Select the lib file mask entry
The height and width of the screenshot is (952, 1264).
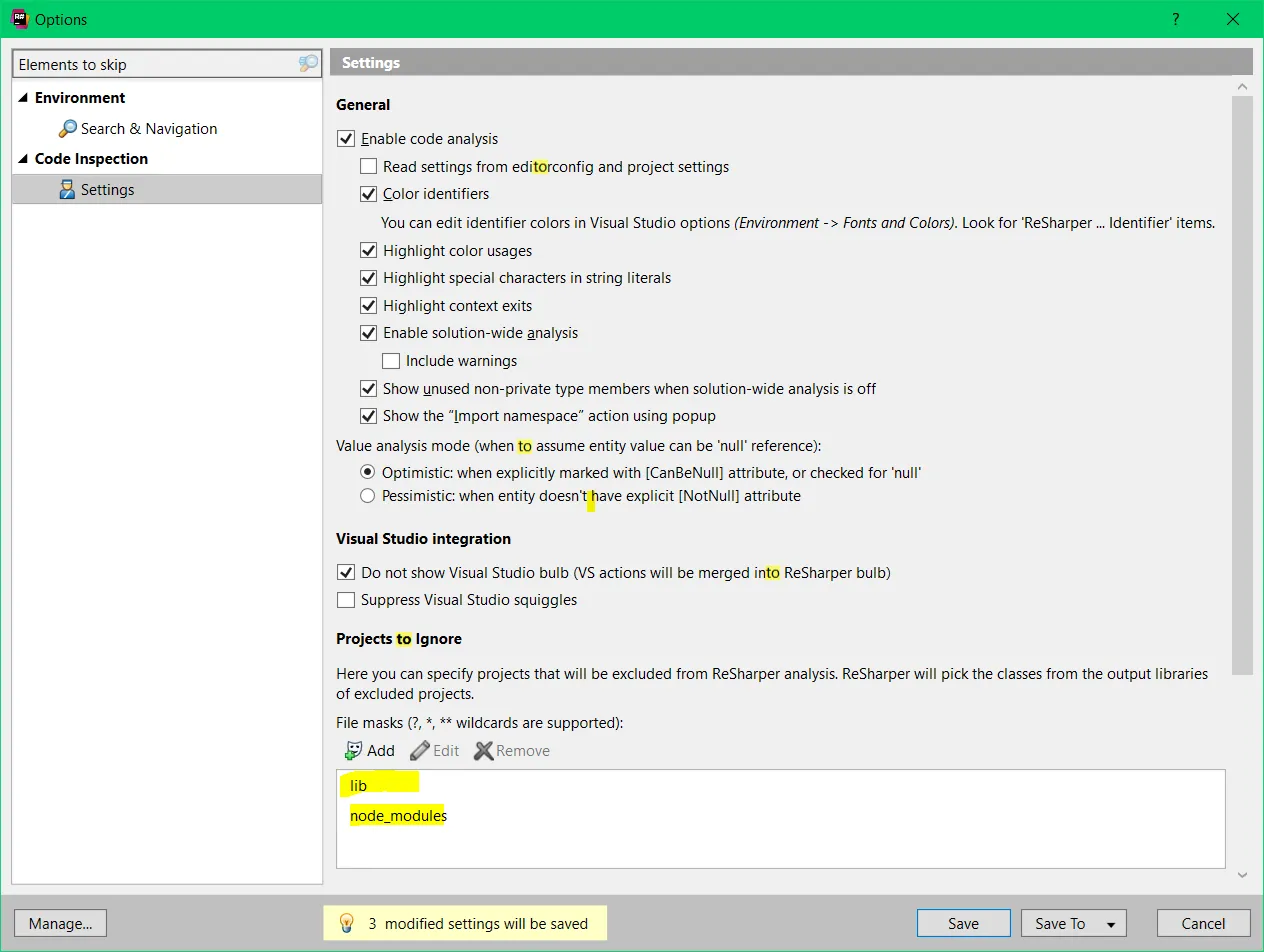pos(359,786)
